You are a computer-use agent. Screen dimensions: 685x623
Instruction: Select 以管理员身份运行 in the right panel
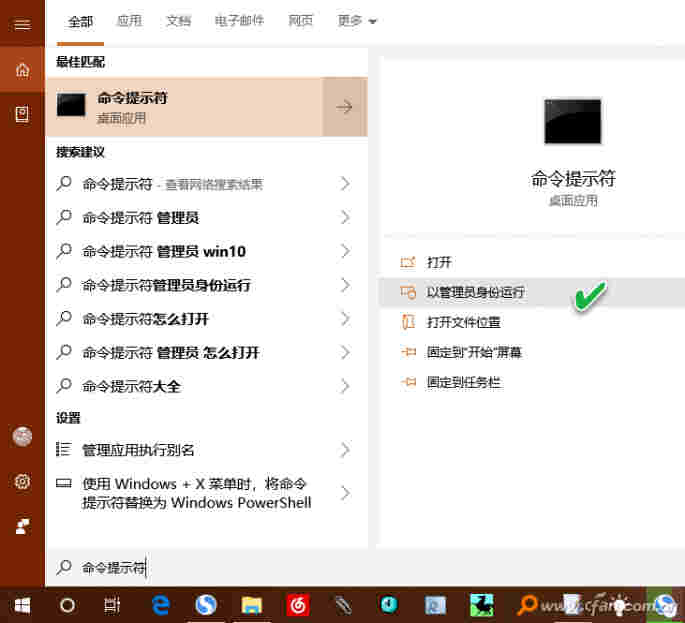point(532,292)
